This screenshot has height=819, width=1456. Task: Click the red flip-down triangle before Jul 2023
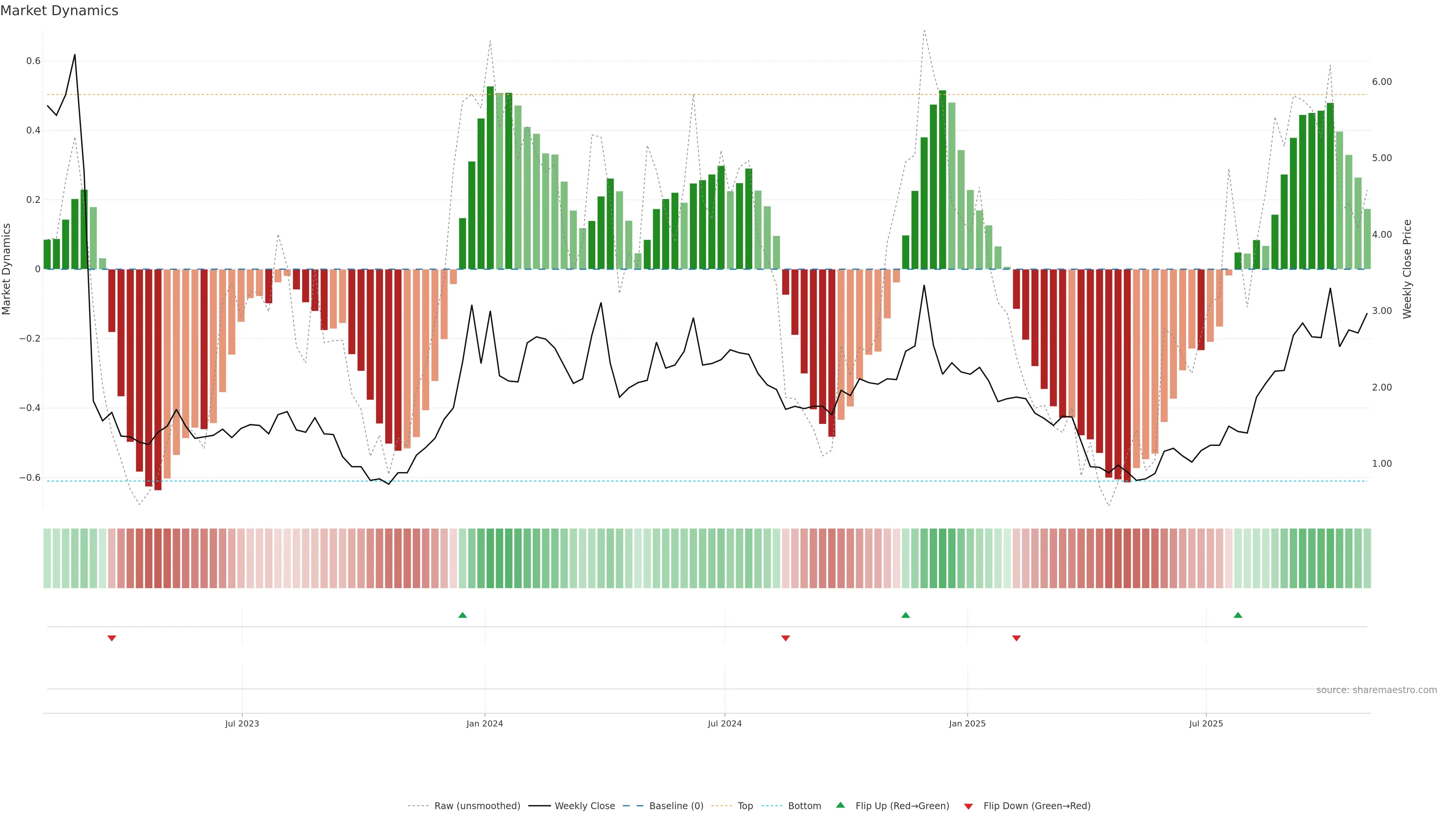tap(112, 638)
